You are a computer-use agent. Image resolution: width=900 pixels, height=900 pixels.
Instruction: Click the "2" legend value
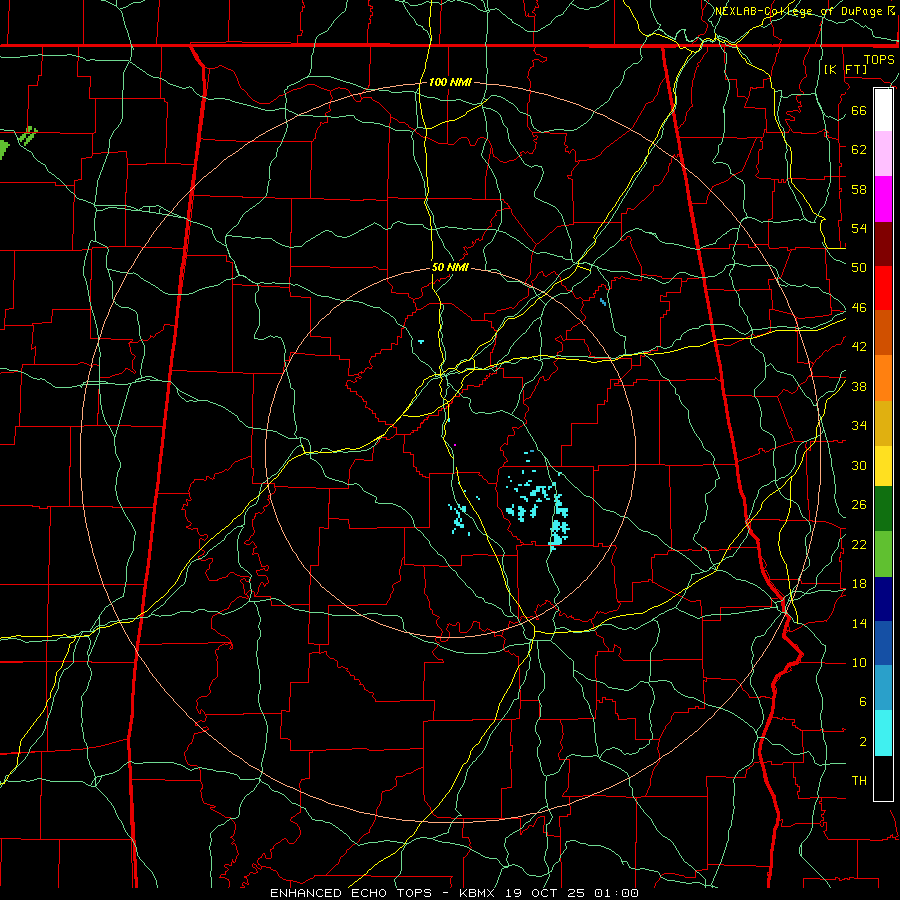pyautogui.click(x=863, y=742)
